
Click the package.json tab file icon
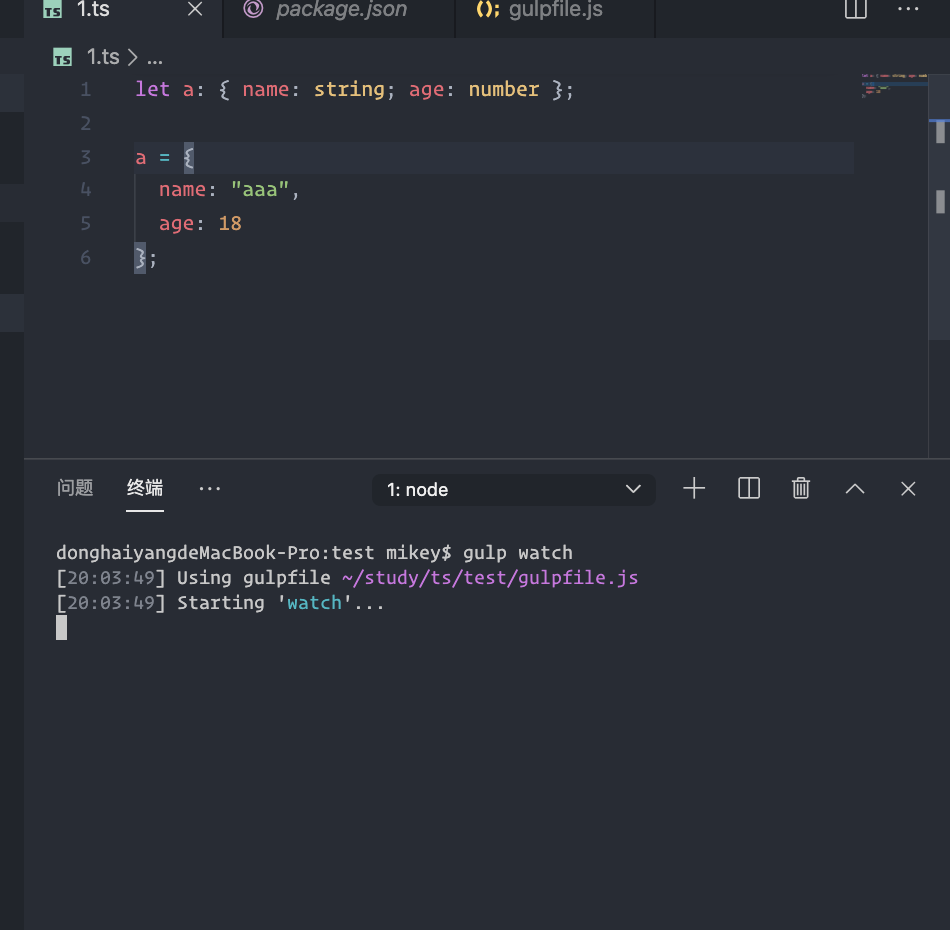(x=253, y=9)
